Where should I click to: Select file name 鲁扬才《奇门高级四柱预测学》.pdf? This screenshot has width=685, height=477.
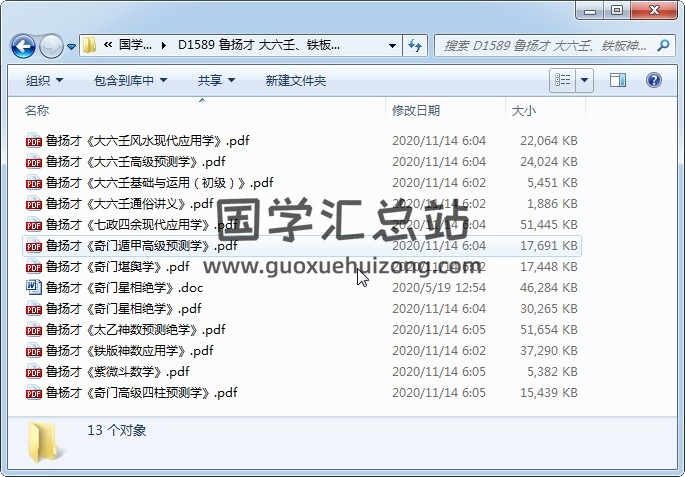pos(142,392)
